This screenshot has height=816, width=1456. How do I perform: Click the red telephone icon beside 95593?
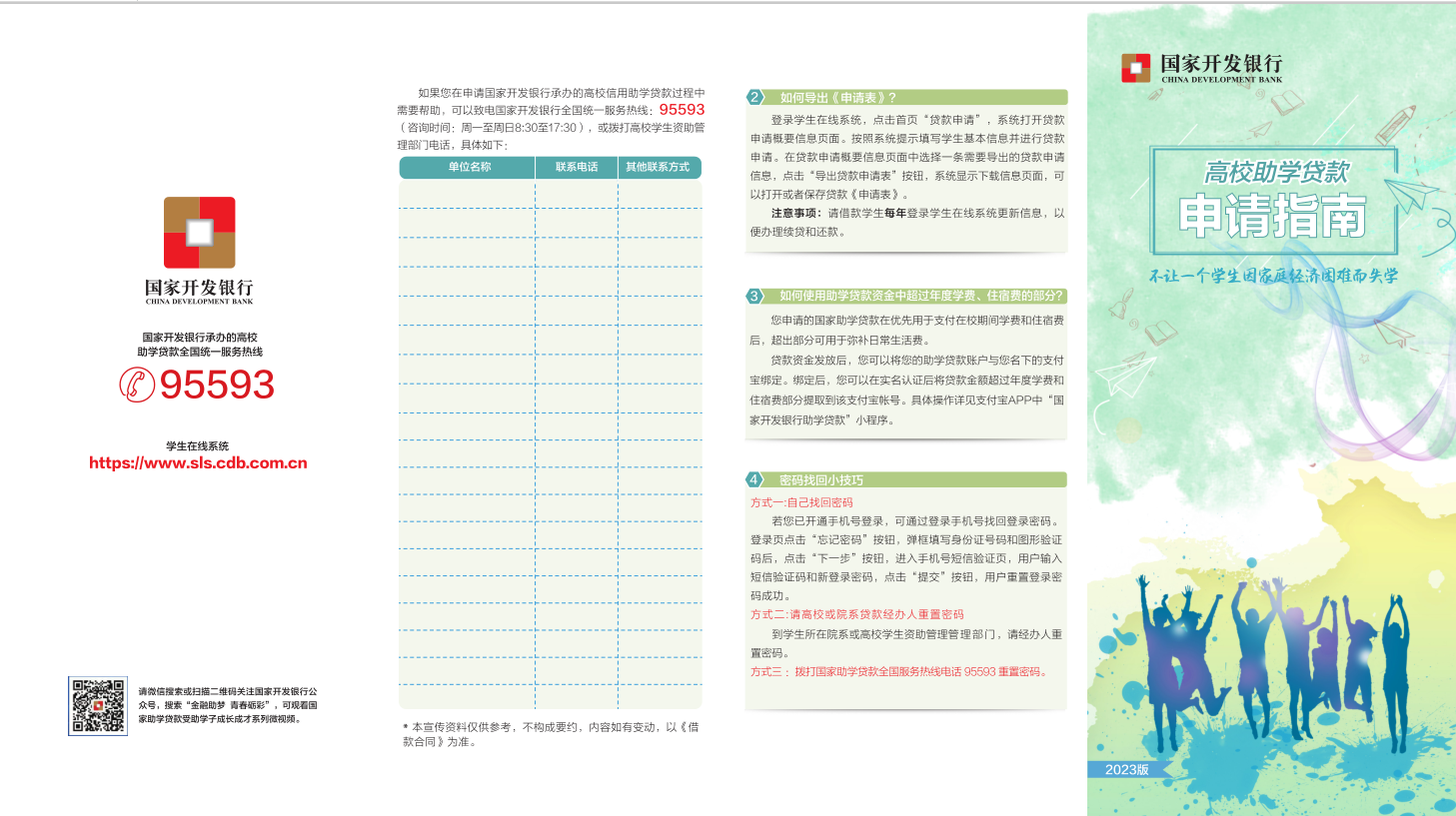click(137, 385)
